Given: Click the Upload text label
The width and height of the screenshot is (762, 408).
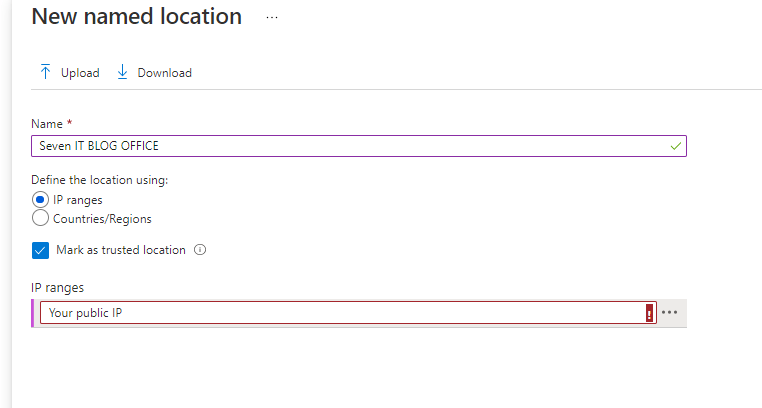Looking at the screenshot, I should coord(80,73).
